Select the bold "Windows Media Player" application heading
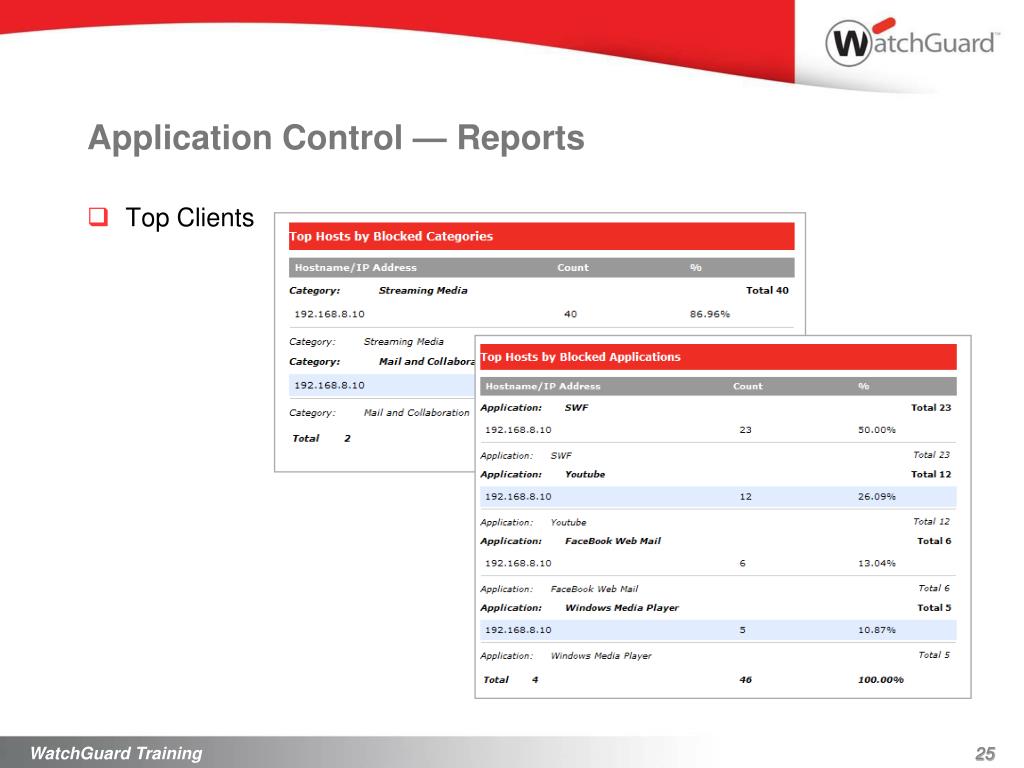 pos(622,608)
